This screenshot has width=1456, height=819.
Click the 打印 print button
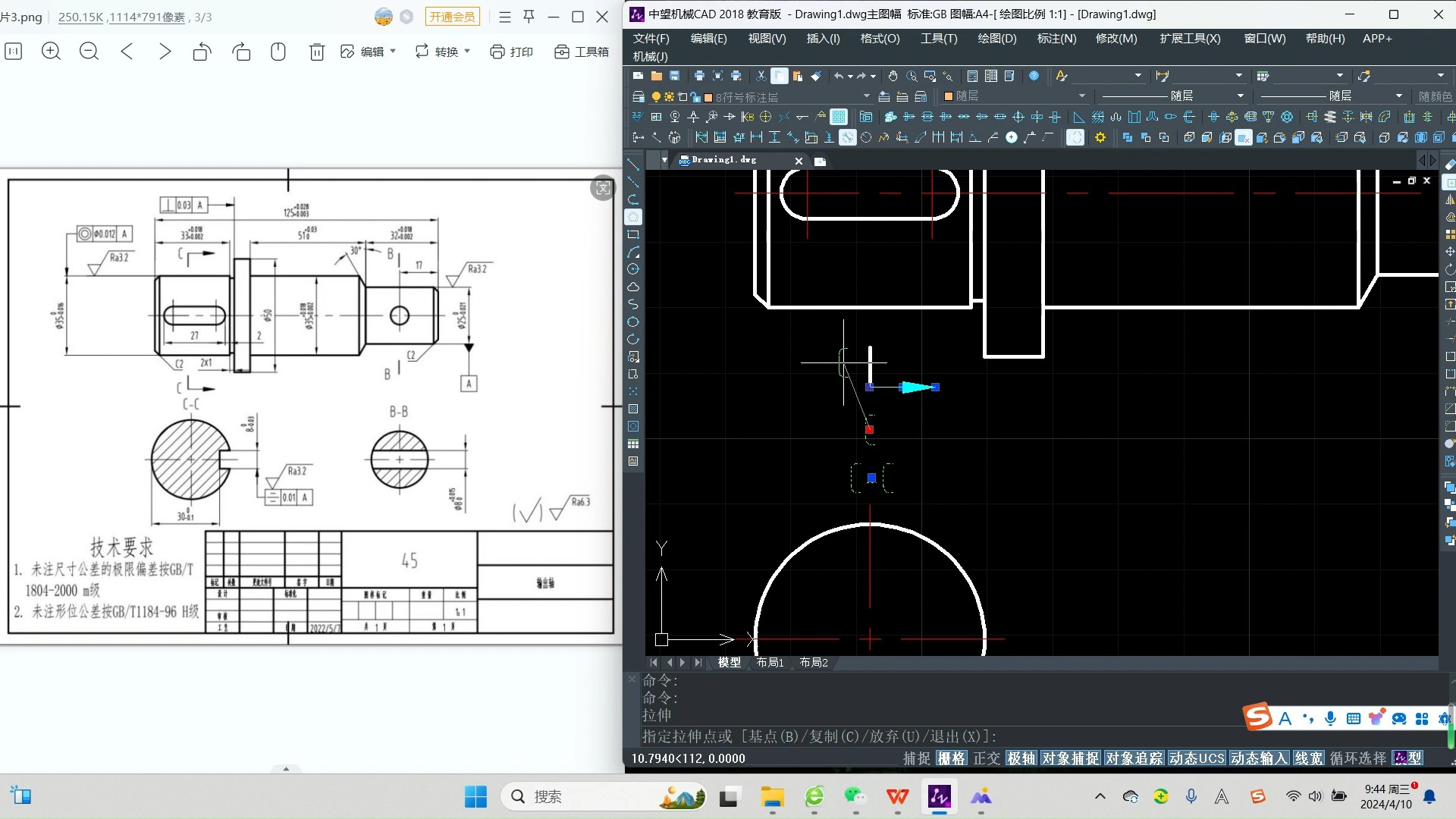[512, 52]
